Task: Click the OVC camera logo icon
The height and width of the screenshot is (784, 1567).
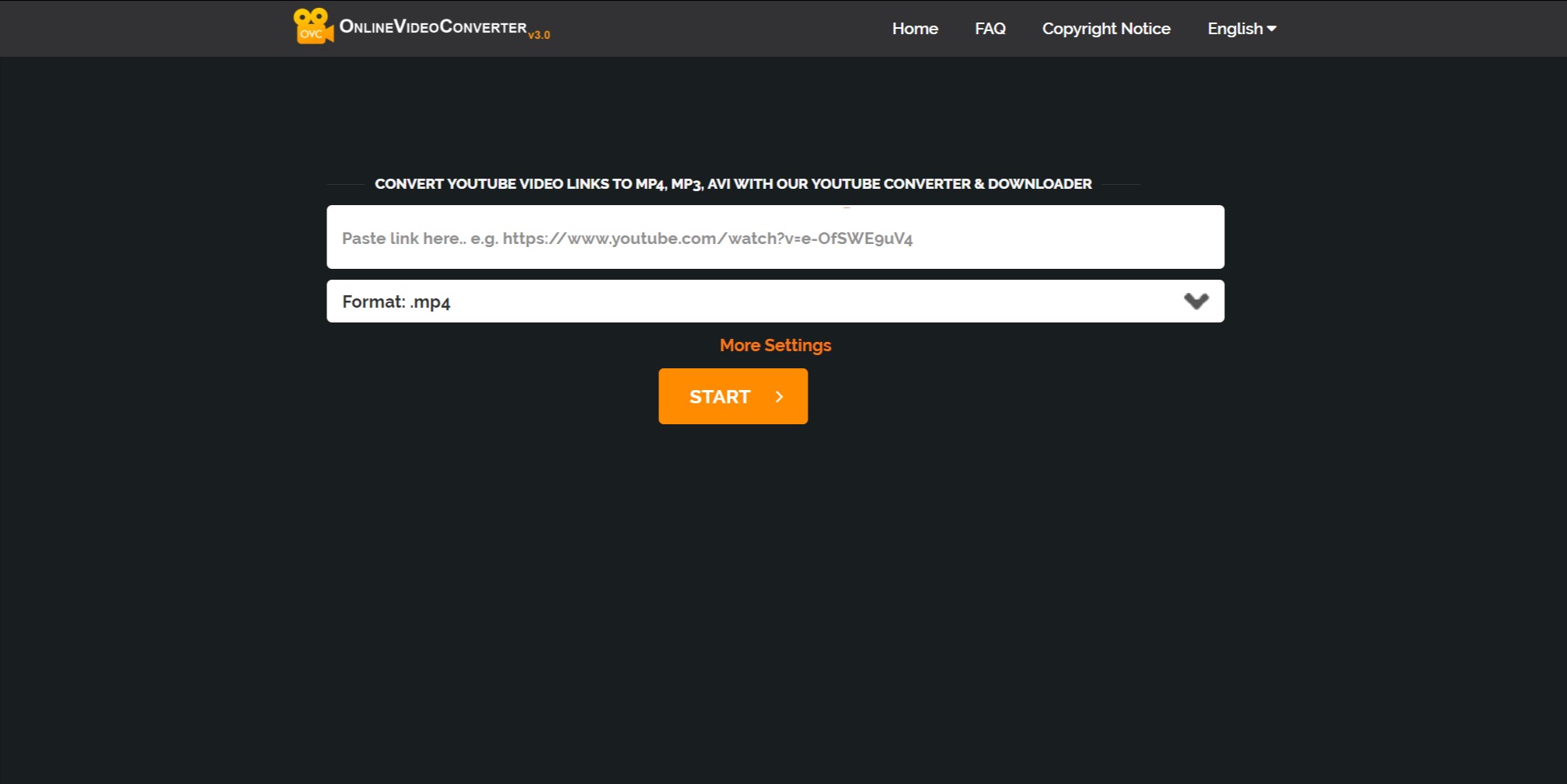Action: [x=312, y=26]
